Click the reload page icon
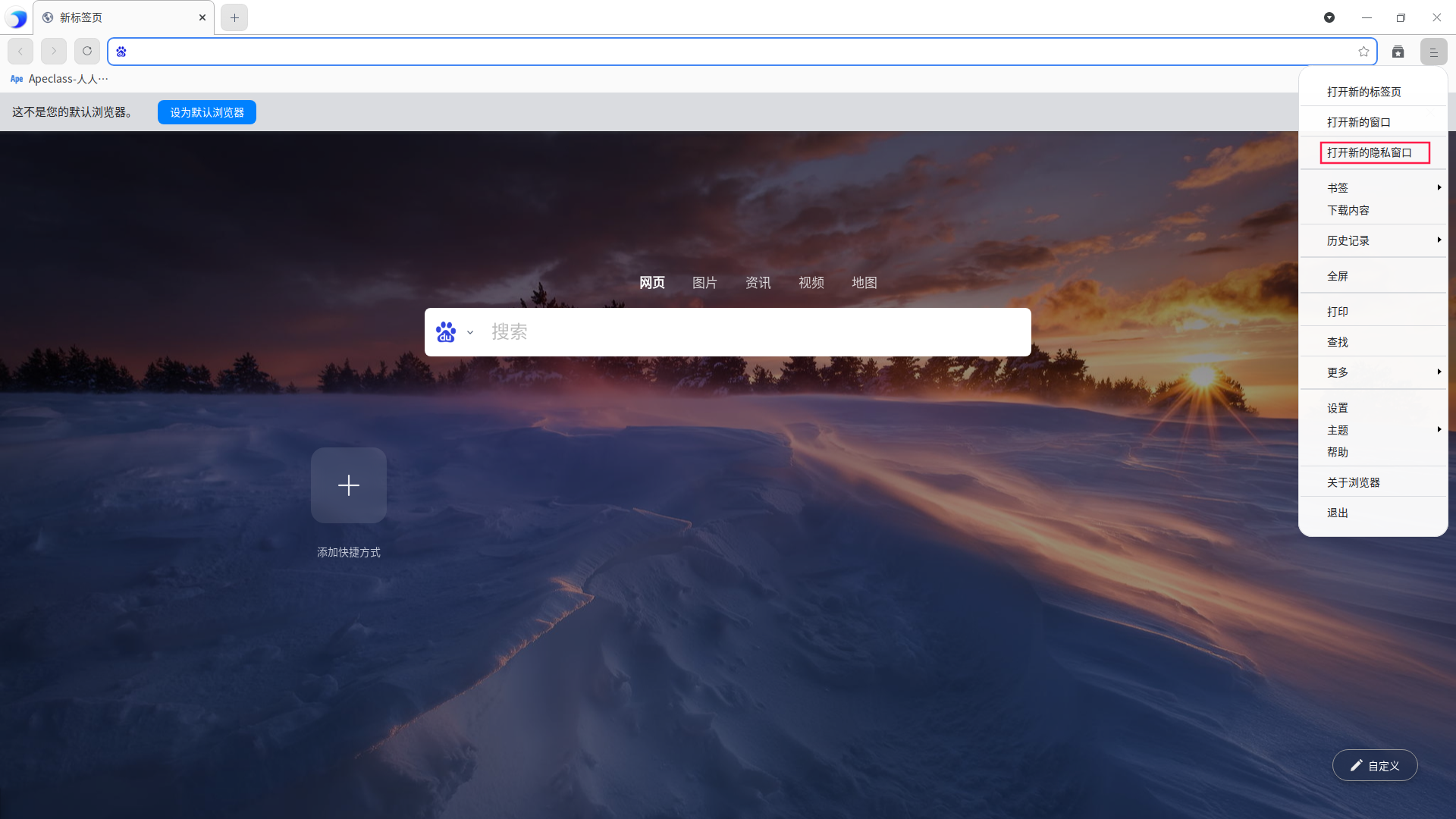1456x819 pixels. 87,52
